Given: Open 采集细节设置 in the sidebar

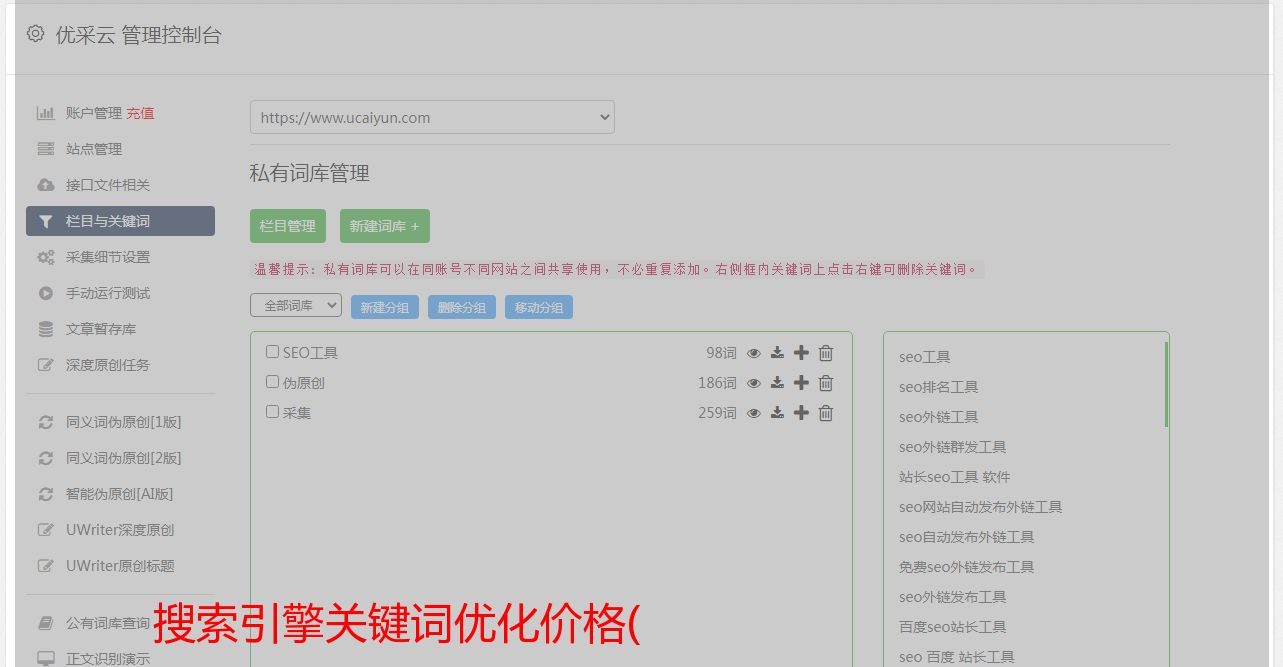Looking at the screenshot, I should tap(107, 257).
